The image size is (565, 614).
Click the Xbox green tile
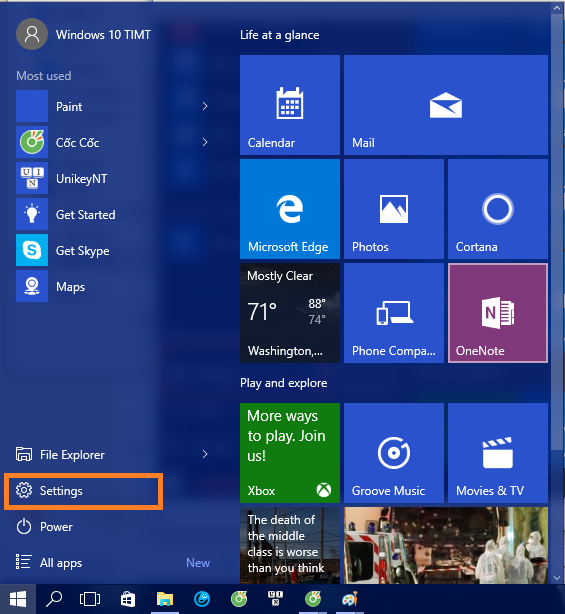(290, 453)
